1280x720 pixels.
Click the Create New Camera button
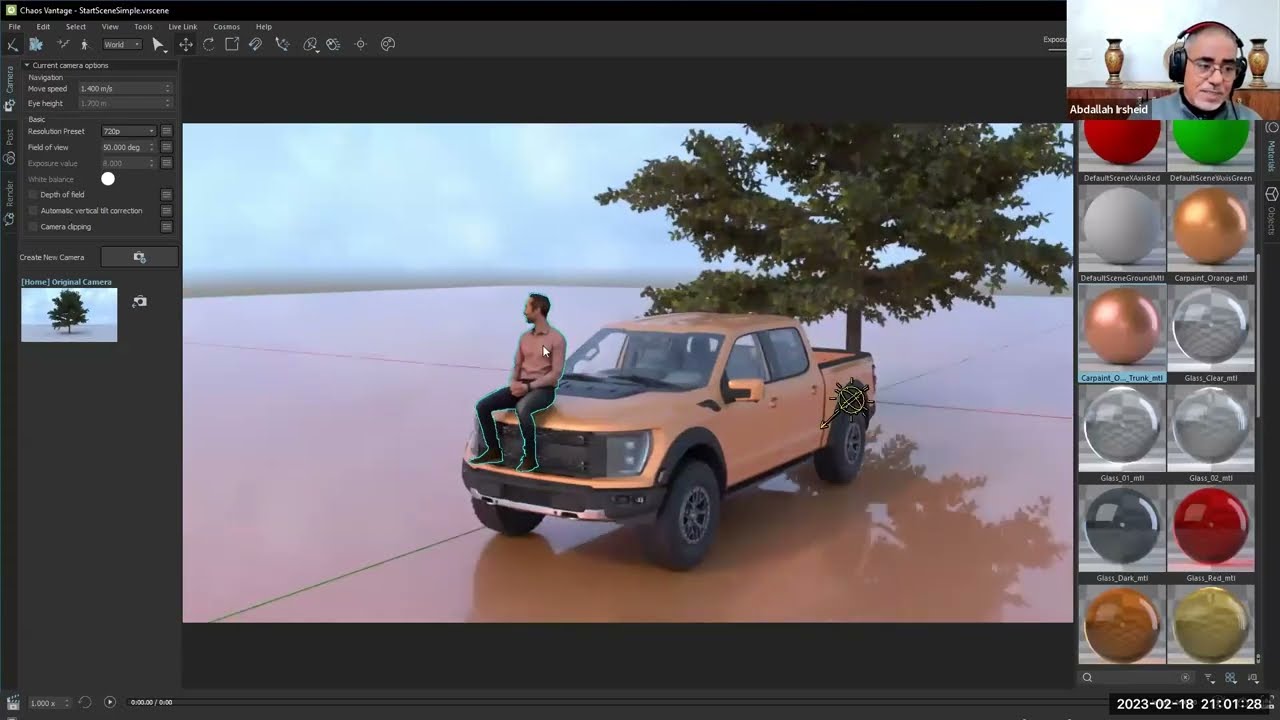tap(139, 257)
